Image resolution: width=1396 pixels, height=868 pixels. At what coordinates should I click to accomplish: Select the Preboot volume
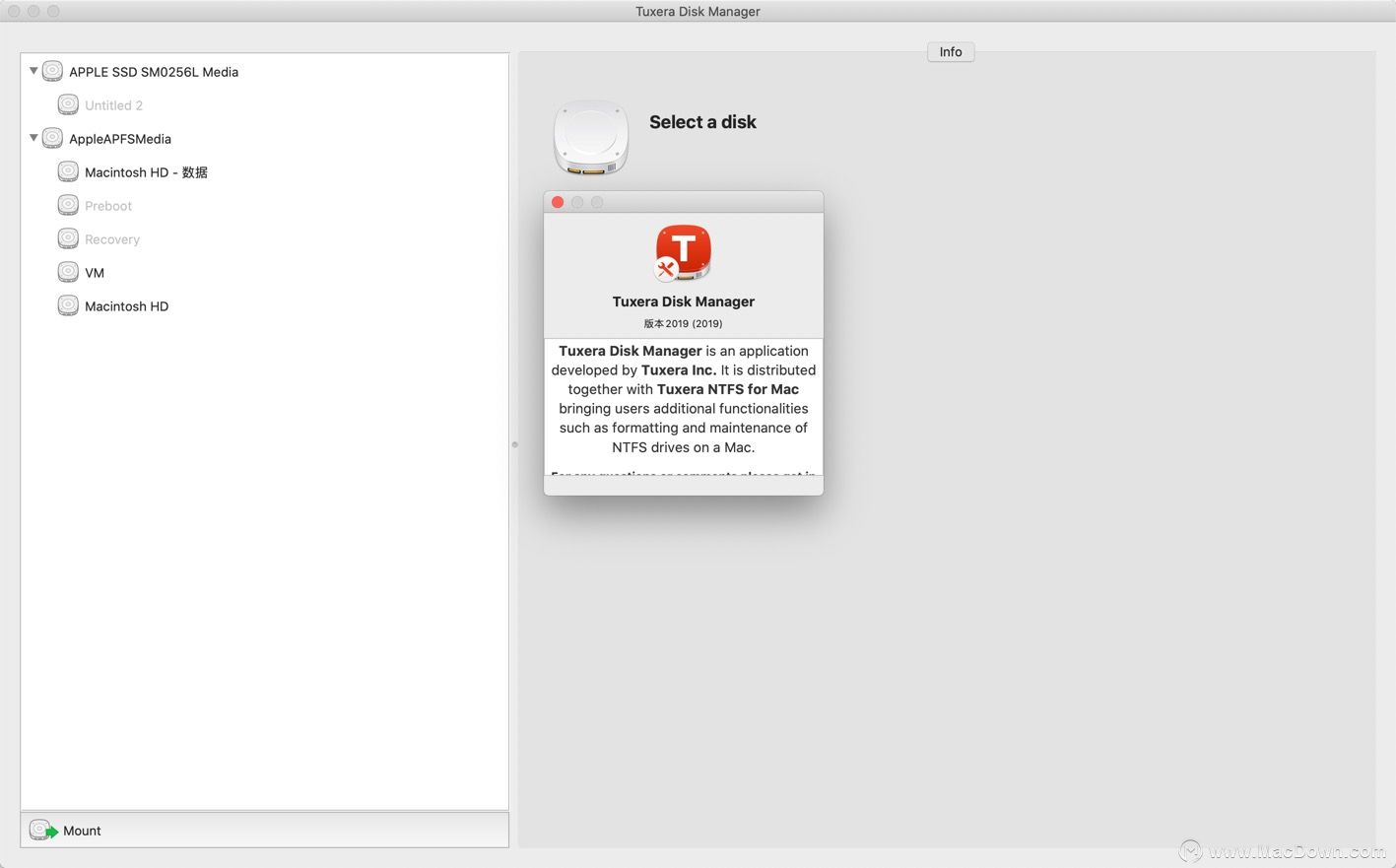tap(108, 206)
